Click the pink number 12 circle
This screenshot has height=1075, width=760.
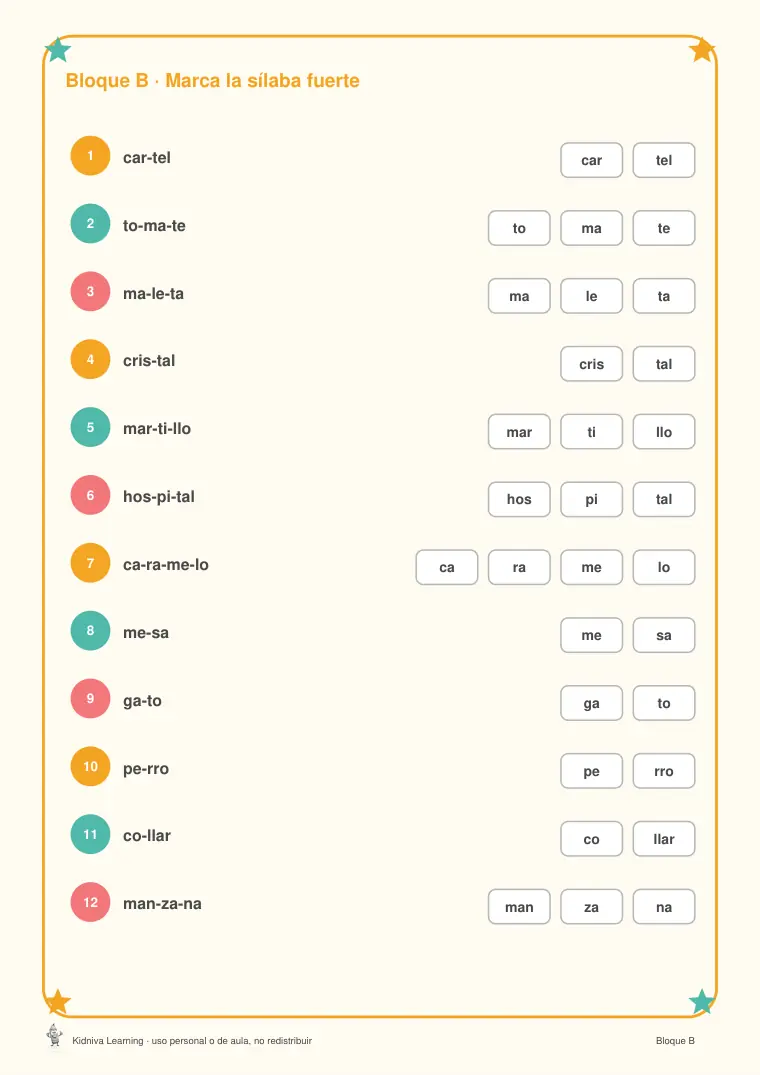90,902
